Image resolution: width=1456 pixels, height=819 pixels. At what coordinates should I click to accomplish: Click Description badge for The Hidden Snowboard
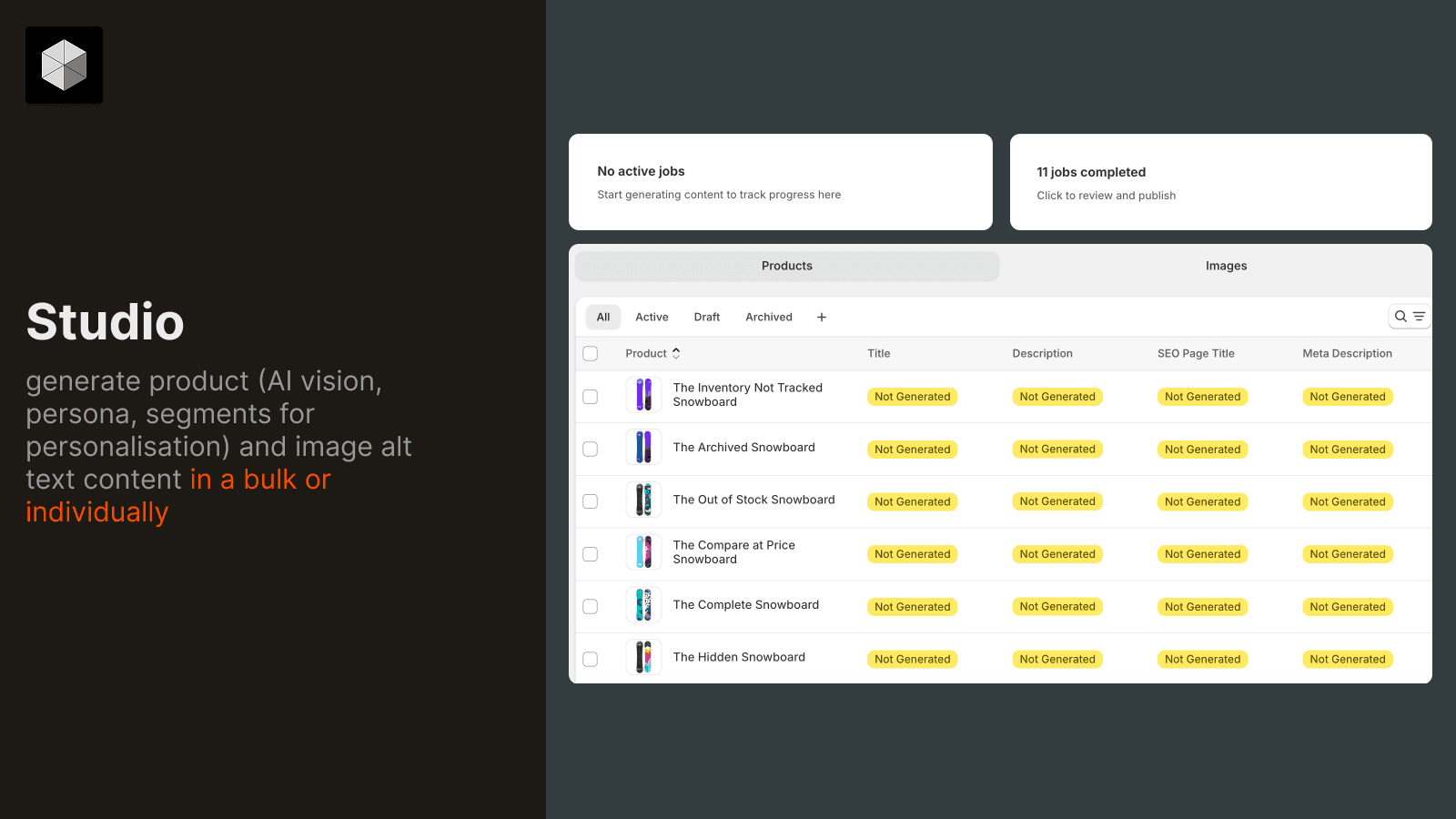click(x=1057, y=659)
